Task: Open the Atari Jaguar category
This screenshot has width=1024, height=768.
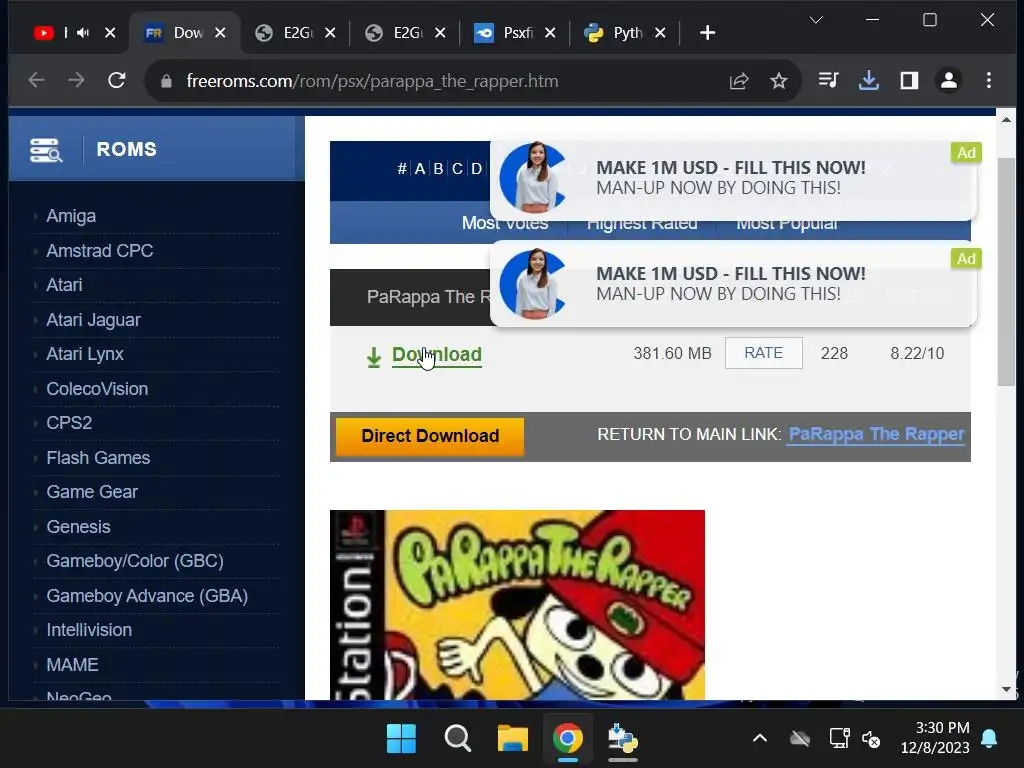Action: (93, 320)
